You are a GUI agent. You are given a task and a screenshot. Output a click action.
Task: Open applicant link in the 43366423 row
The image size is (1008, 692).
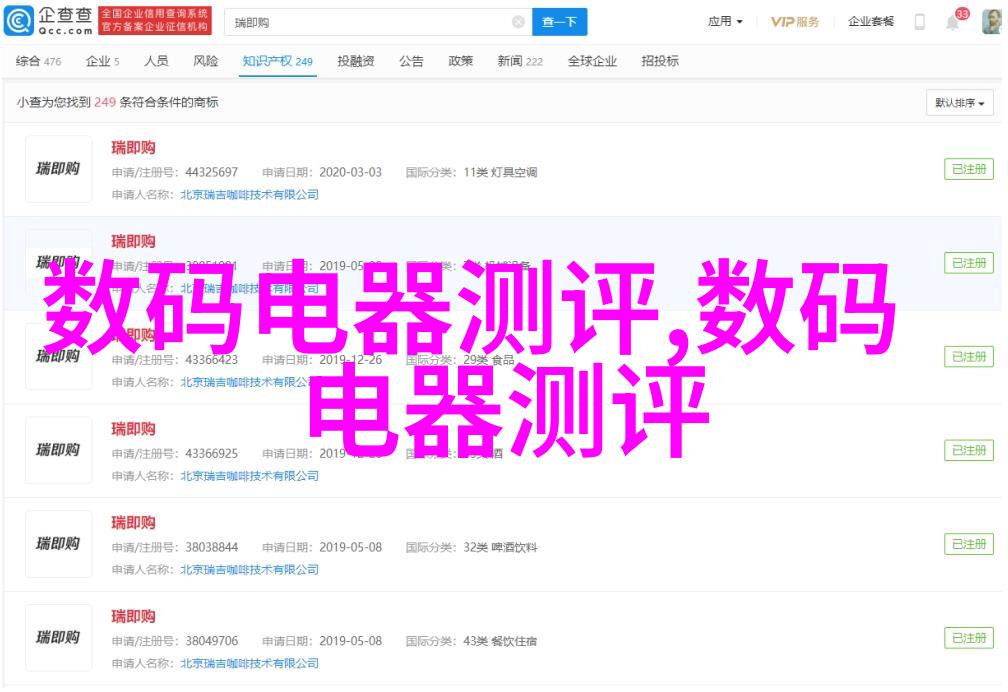pos(249,383)
